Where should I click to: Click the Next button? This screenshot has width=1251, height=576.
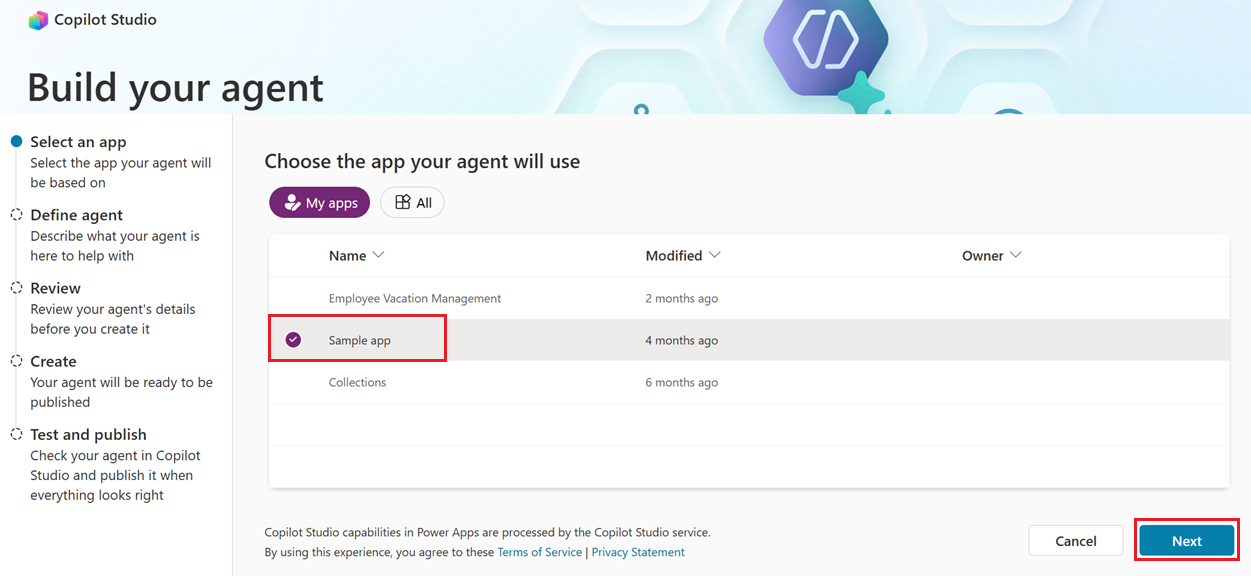pyautogui.click(x=1186, y=540)
